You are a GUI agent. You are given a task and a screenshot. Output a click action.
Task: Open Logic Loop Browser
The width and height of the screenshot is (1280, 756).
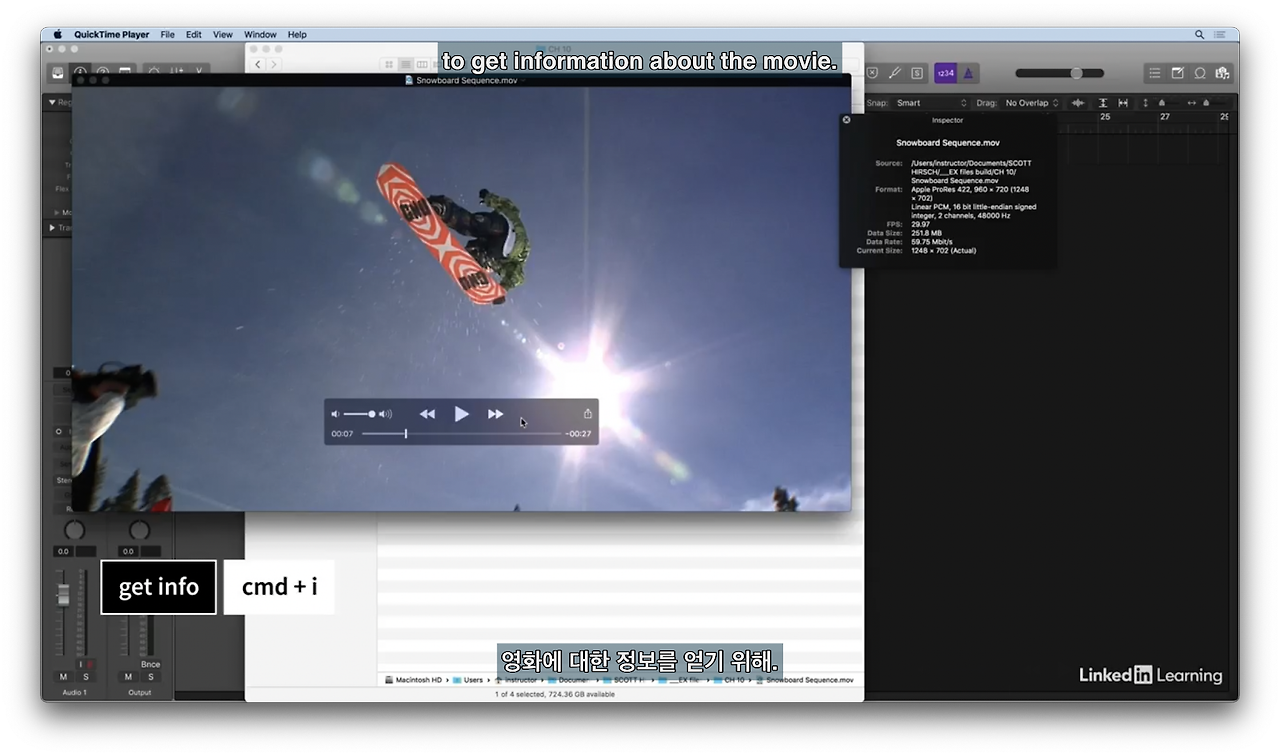point(1200,73)
